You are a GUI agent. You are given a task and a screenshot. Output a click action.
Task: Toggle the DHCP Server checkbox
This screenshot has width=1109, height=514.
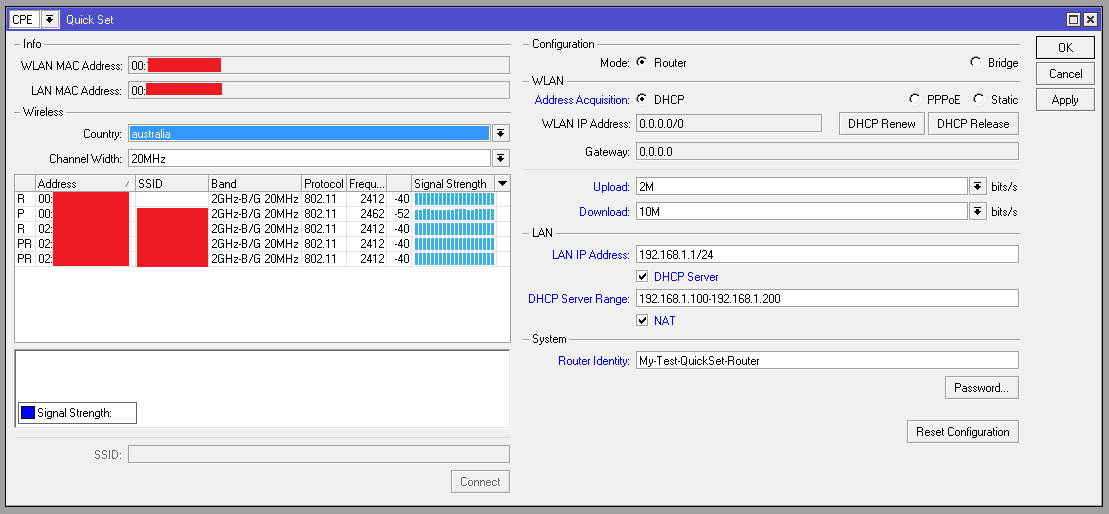point(643,276)
